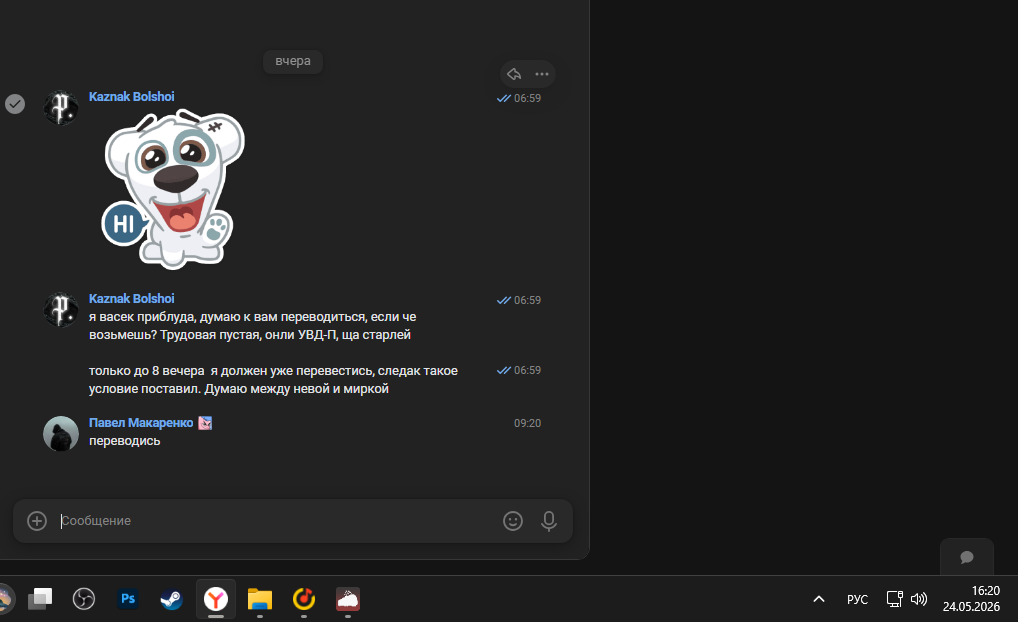Open the network status tray icon

[895, 599]
